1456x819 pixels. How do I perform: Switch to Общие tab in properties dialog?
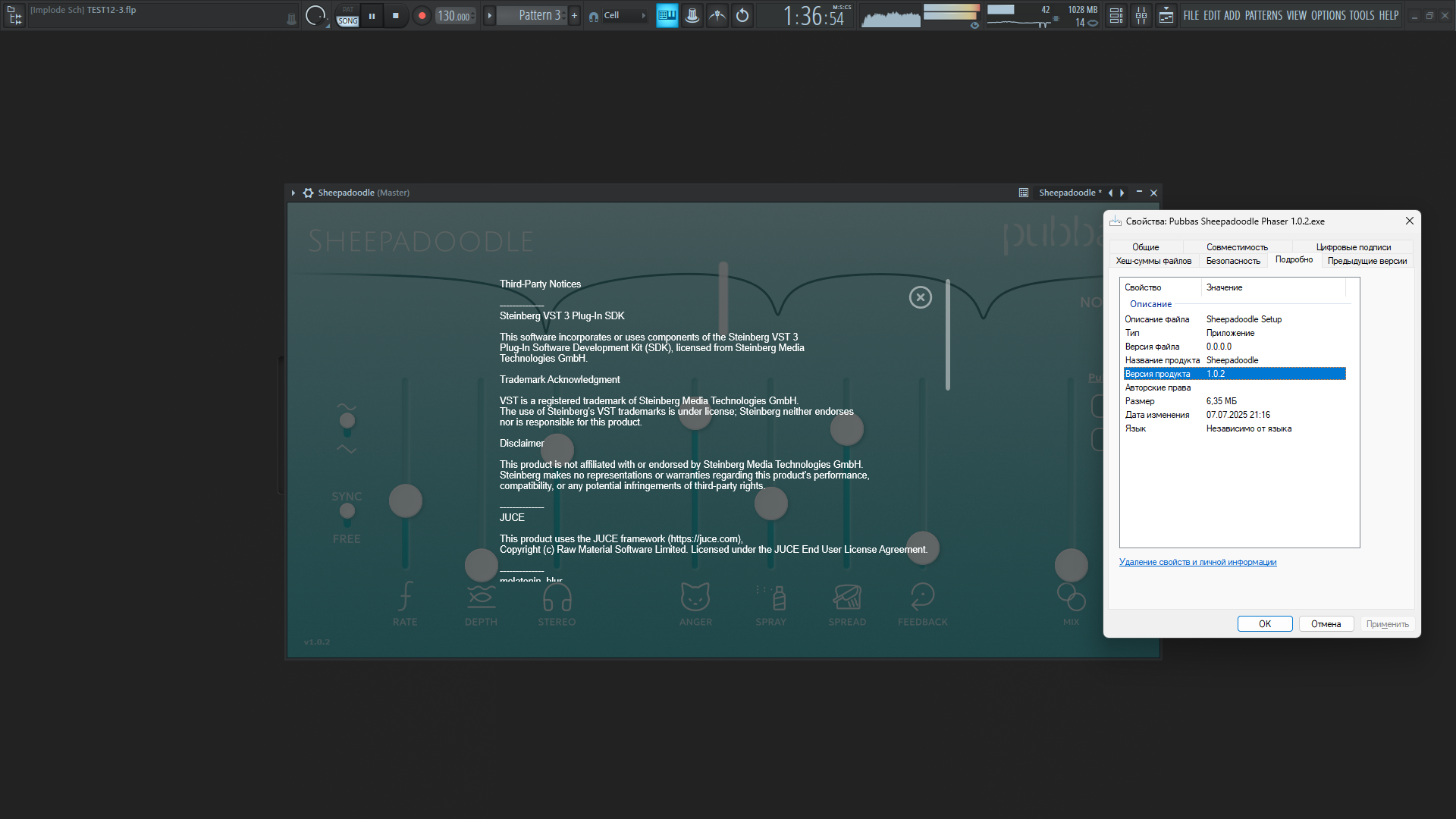click(x=1145, y=247)
